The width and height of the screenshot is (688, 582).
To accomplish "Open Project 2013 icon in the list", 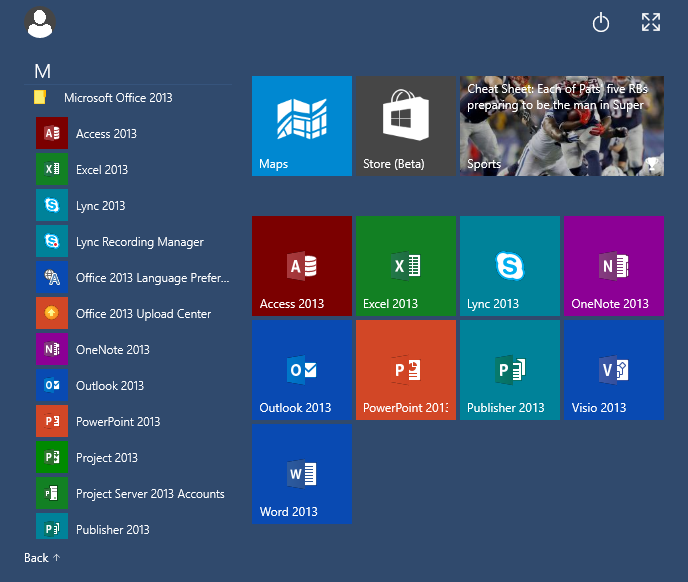I will pyautogui.click(x=52, y=457).
